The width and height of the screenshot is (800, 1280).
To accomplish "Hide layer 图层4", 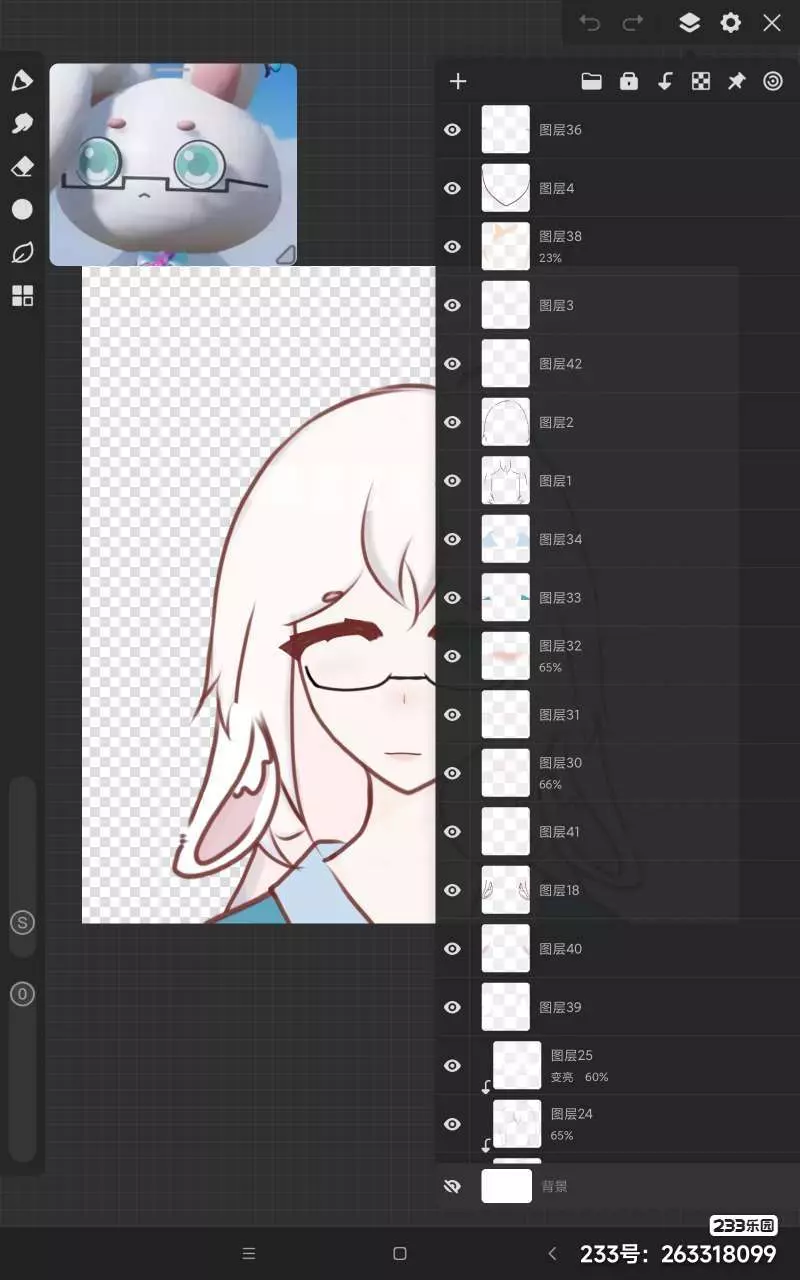I will click(x=453, y=188).
